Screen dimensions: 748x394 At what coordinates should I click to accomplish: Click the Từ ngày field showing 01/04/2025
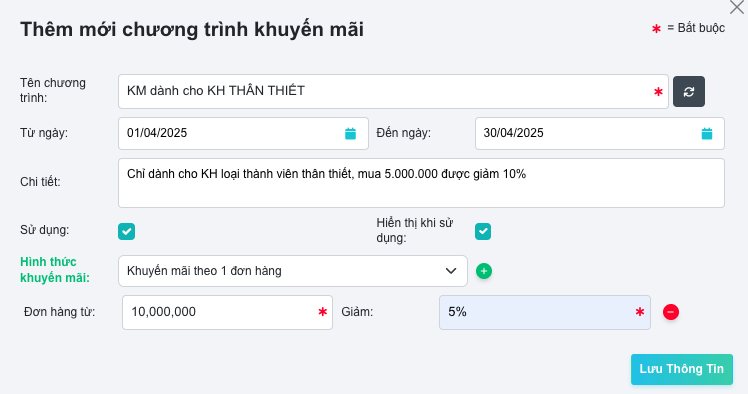243,134
